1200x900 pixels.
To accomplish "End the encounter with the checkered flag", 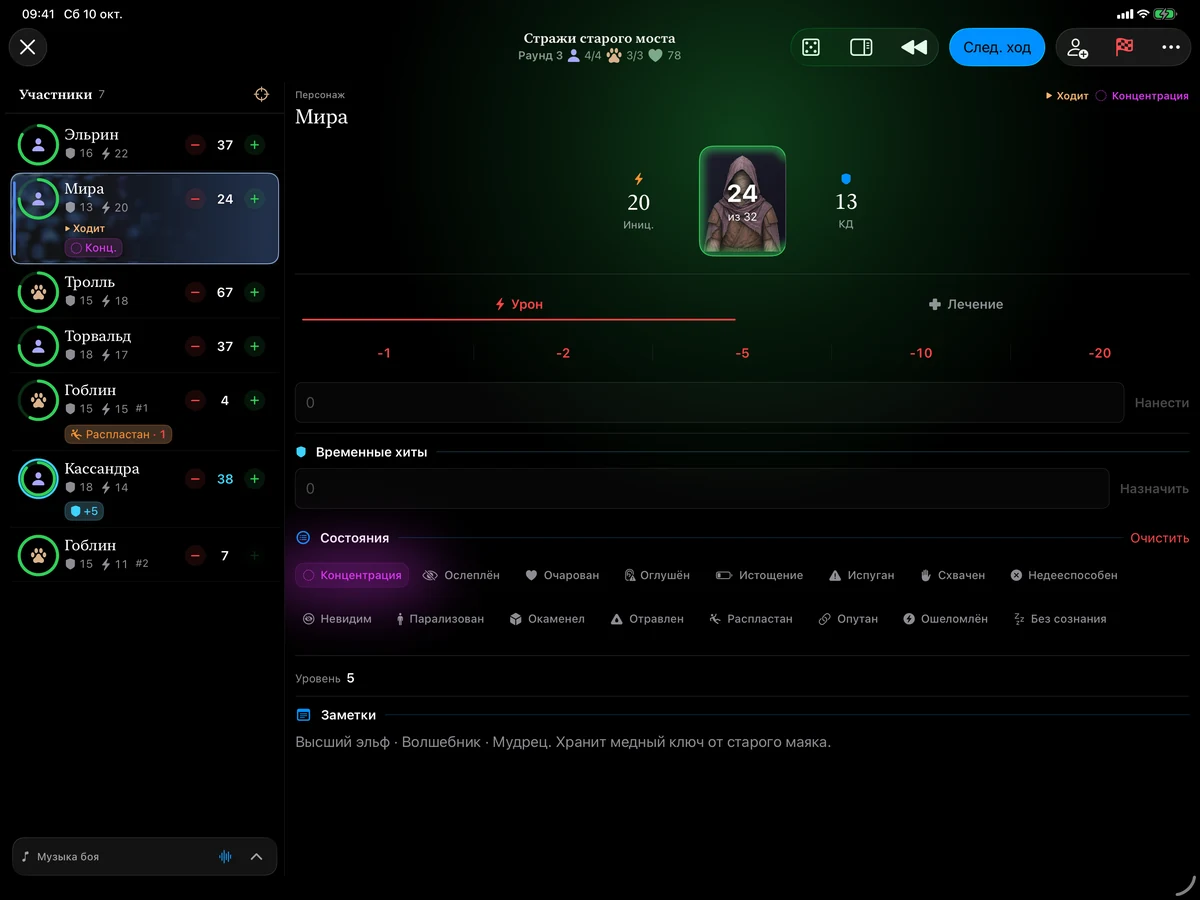I will coord(1124,47).
